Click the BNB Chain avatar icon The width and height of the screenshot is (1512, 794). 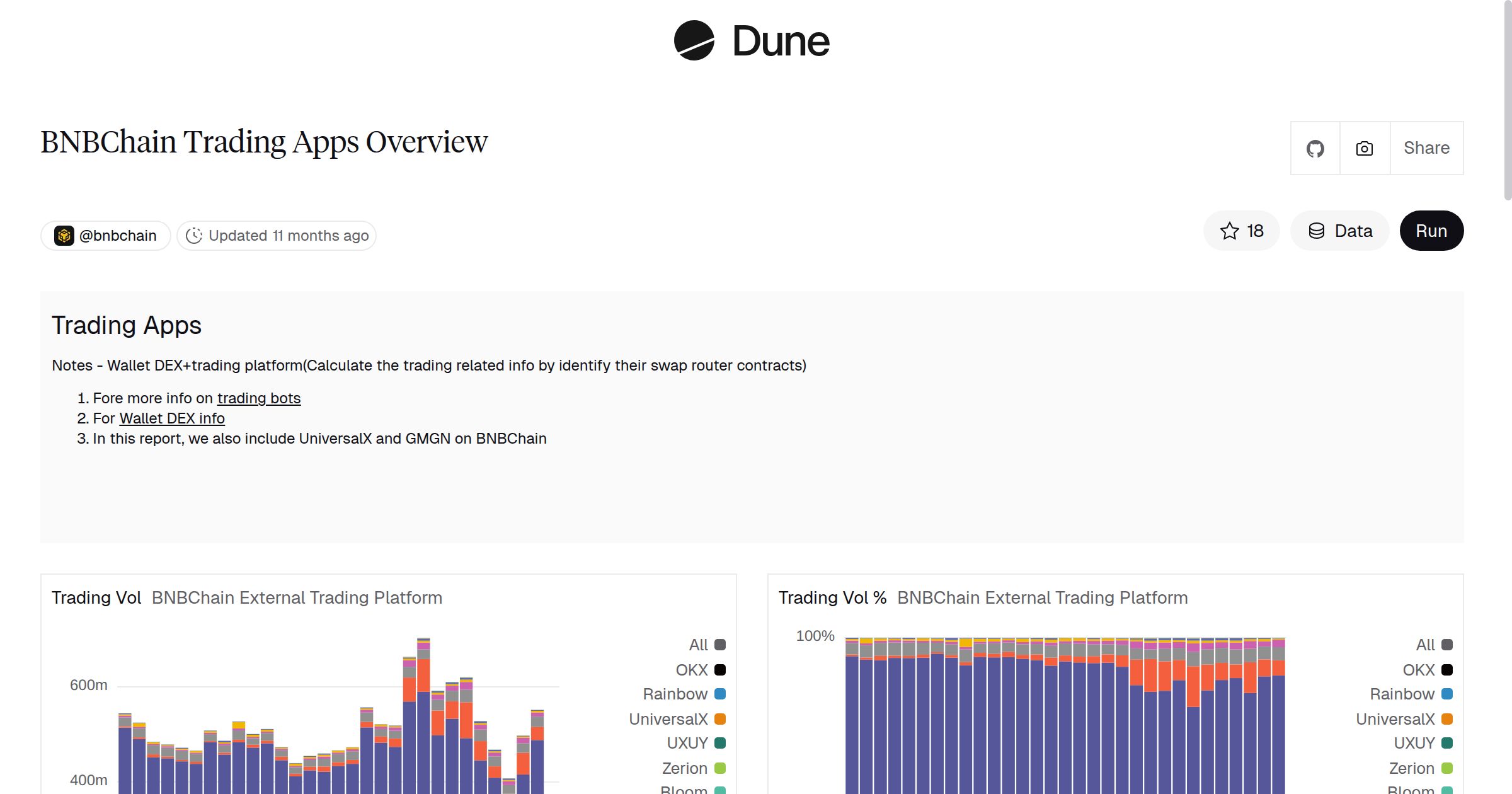pyautogui.click(x=65, y=235)
